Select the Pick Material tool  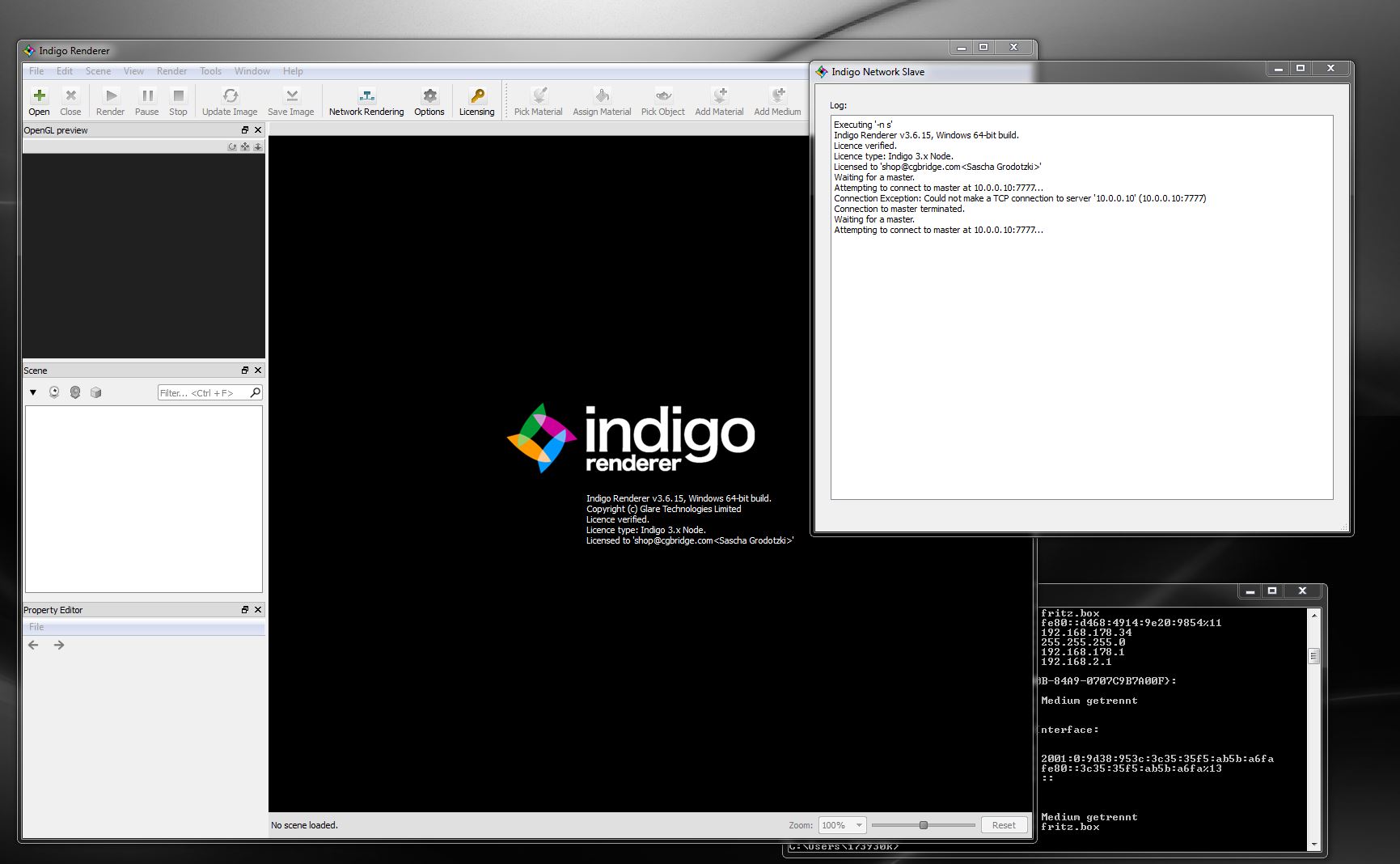pos(539,102)
